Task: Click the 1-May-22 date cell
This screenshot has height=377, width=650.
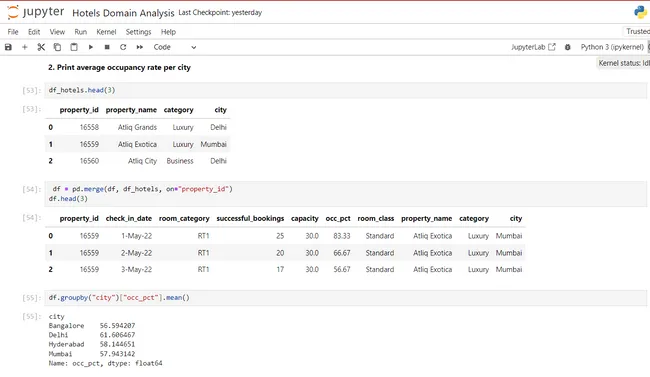Action: [x=136, y=236]
